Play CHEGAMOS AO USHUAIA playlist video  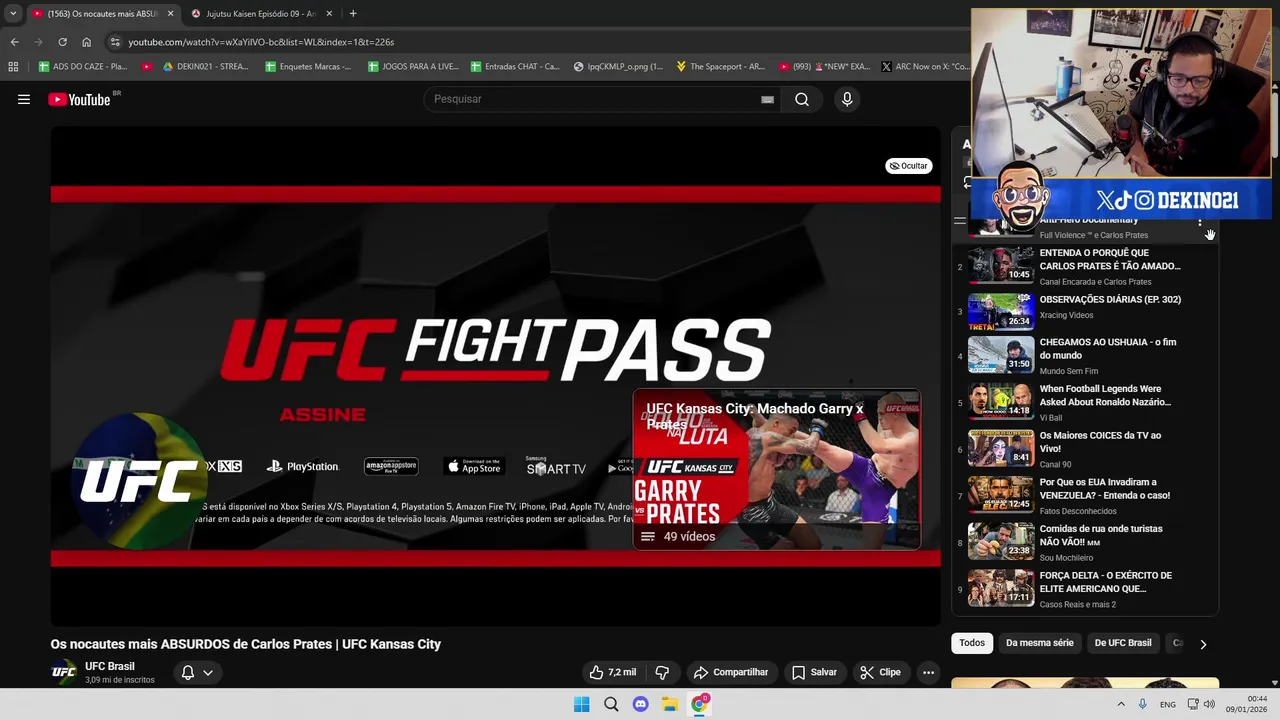[1085, 355]
